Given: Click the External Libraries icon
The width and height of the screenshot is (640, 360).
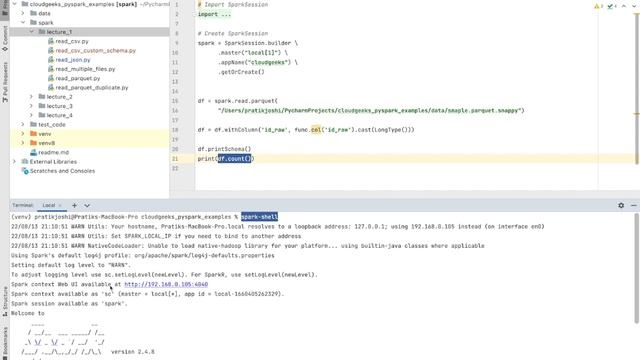Looking at the screenshot, I should click(25, 162).
